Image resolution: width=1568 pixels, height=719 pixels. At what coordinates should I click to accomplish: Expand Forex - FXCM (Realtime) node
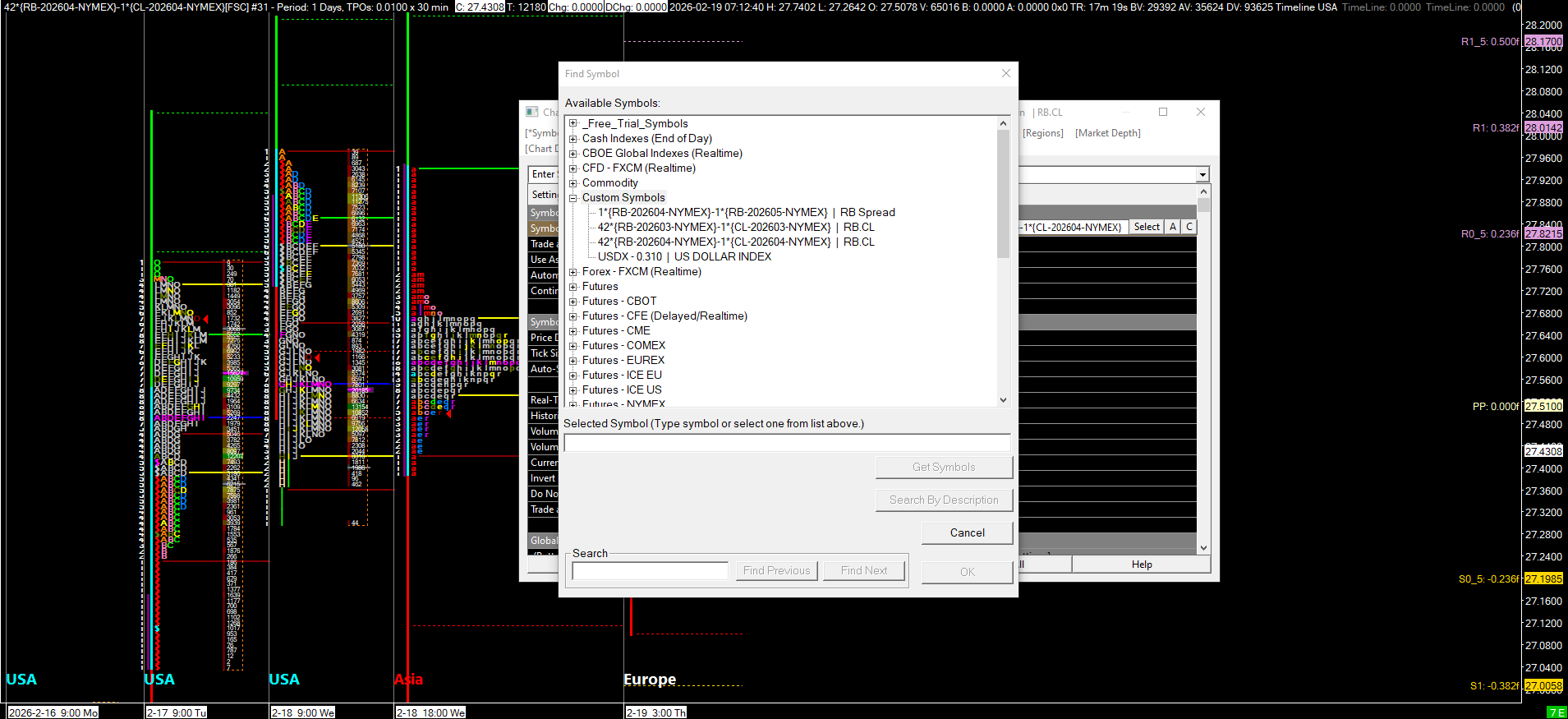(572, 271)
